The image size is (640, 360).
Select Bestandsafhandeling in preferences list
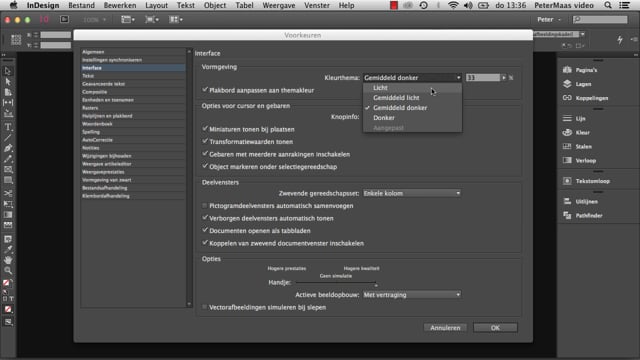[133, 188]
